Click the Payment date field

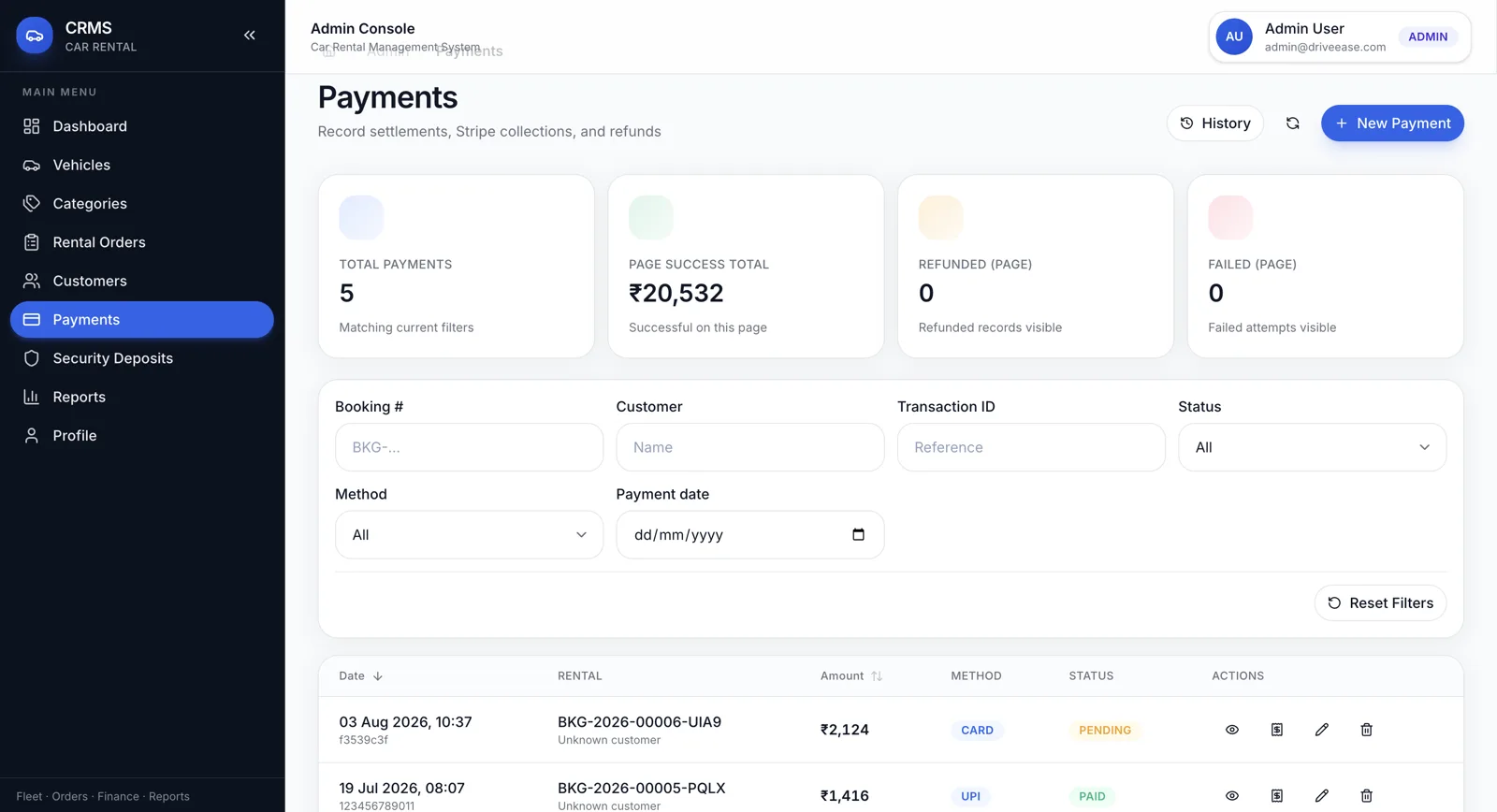[749, 535]
